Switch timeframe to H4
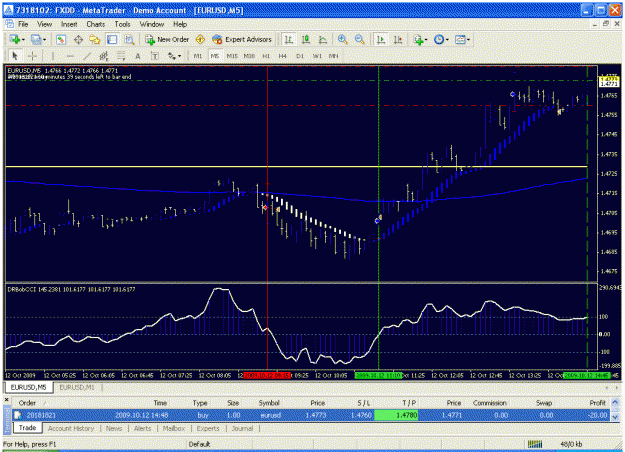 tap(283, 56)
